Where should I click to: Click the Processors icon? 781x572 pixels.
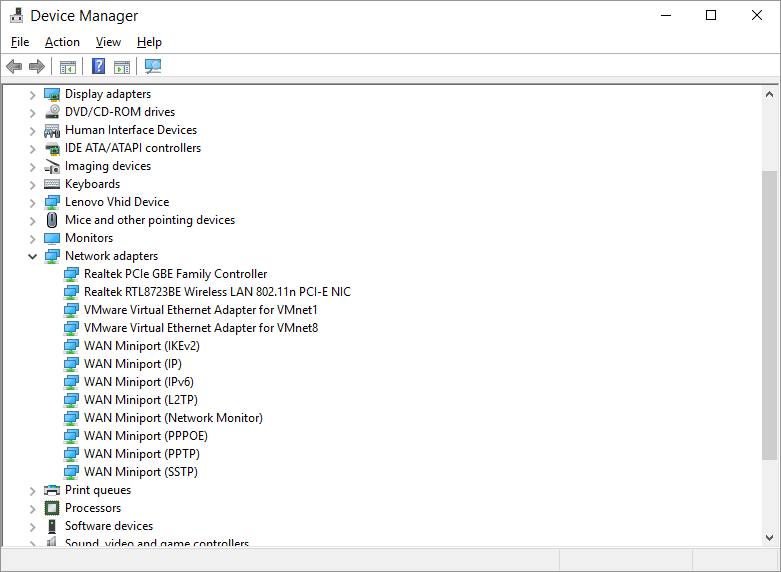click(52, 508)
